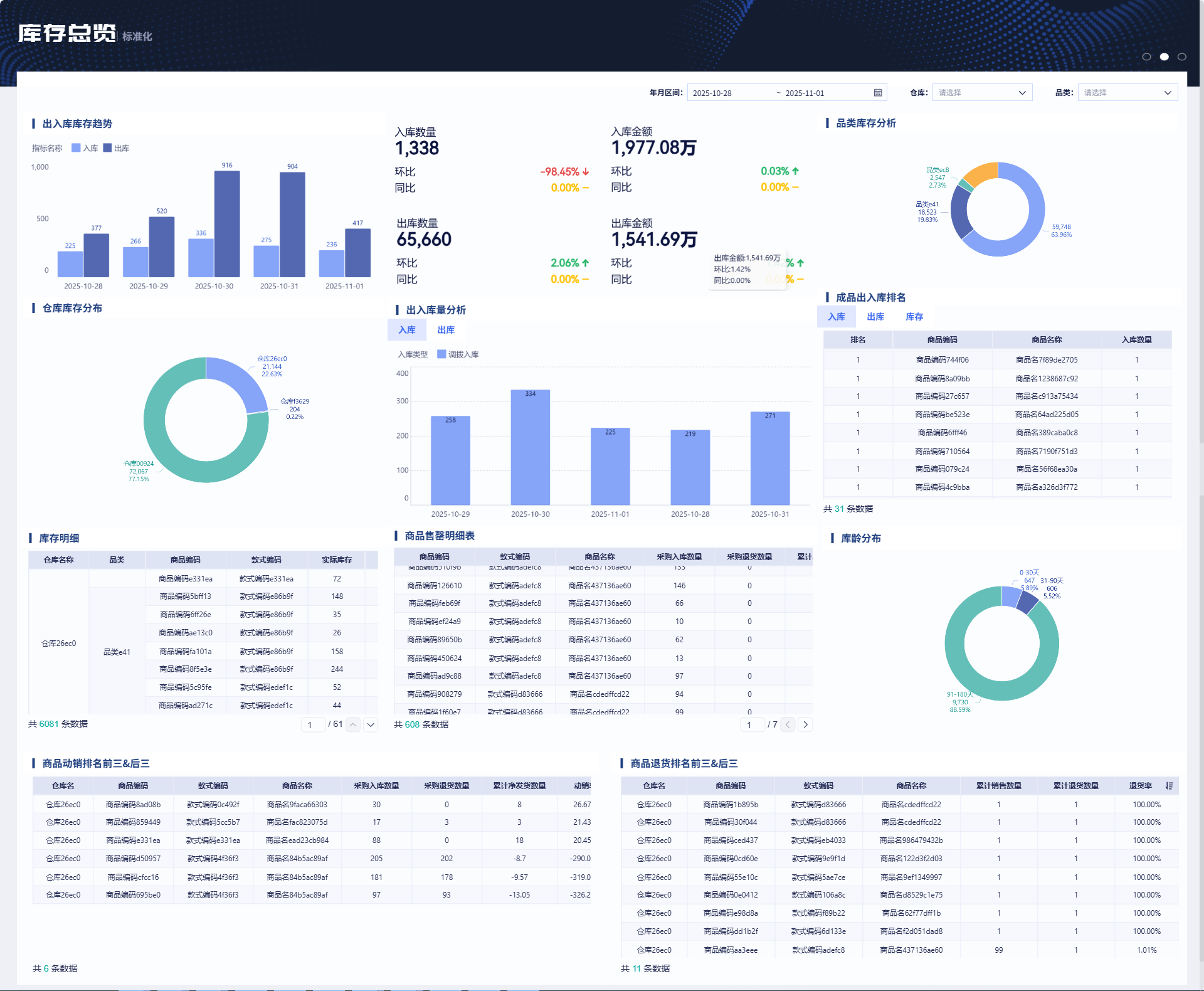1204x991 pixels.
Task: Switch 出入库量分析 to 出库 tab
Action: 446,330
